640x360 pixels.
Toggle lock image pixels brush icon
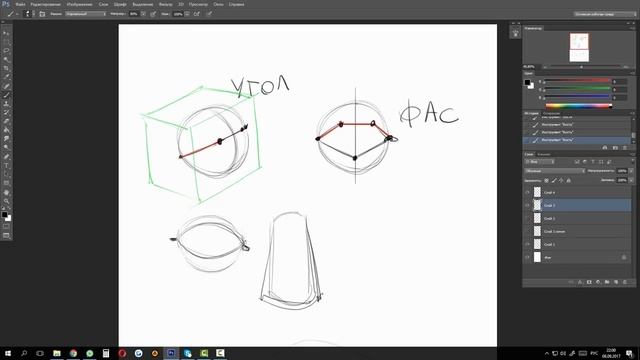[554, 180]
